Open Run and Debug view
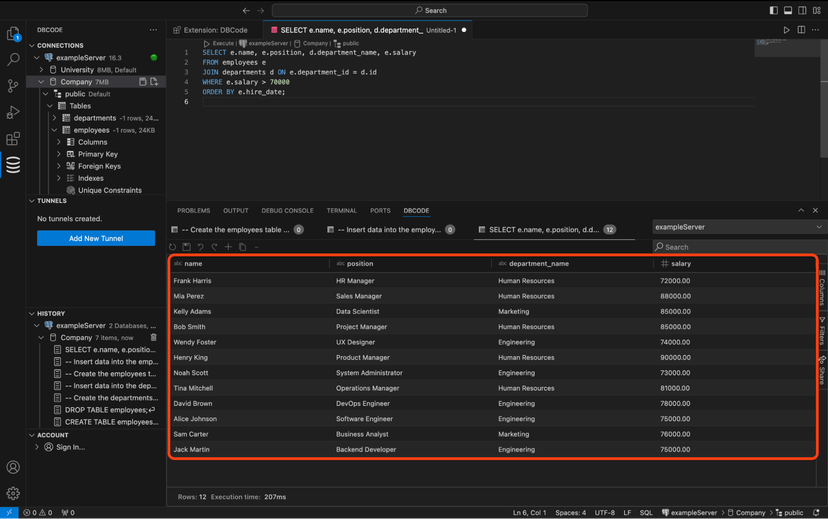Viewport: 828px width, 519px height. pyautogui.click(x=13, y=112)
